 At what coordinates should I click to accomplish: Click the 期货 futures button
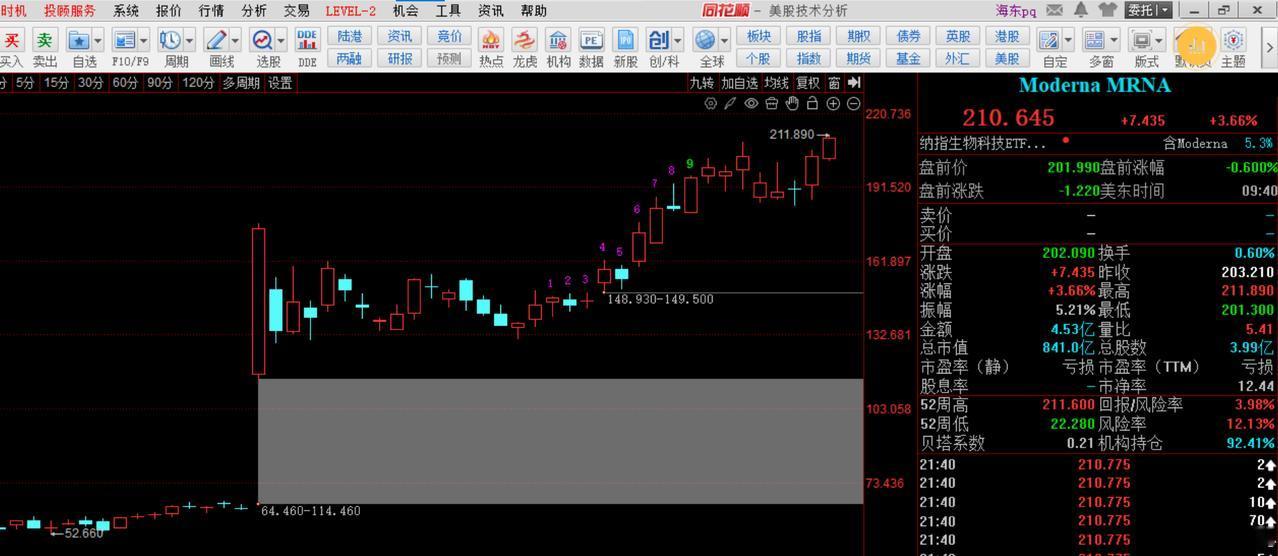point(859,58)
